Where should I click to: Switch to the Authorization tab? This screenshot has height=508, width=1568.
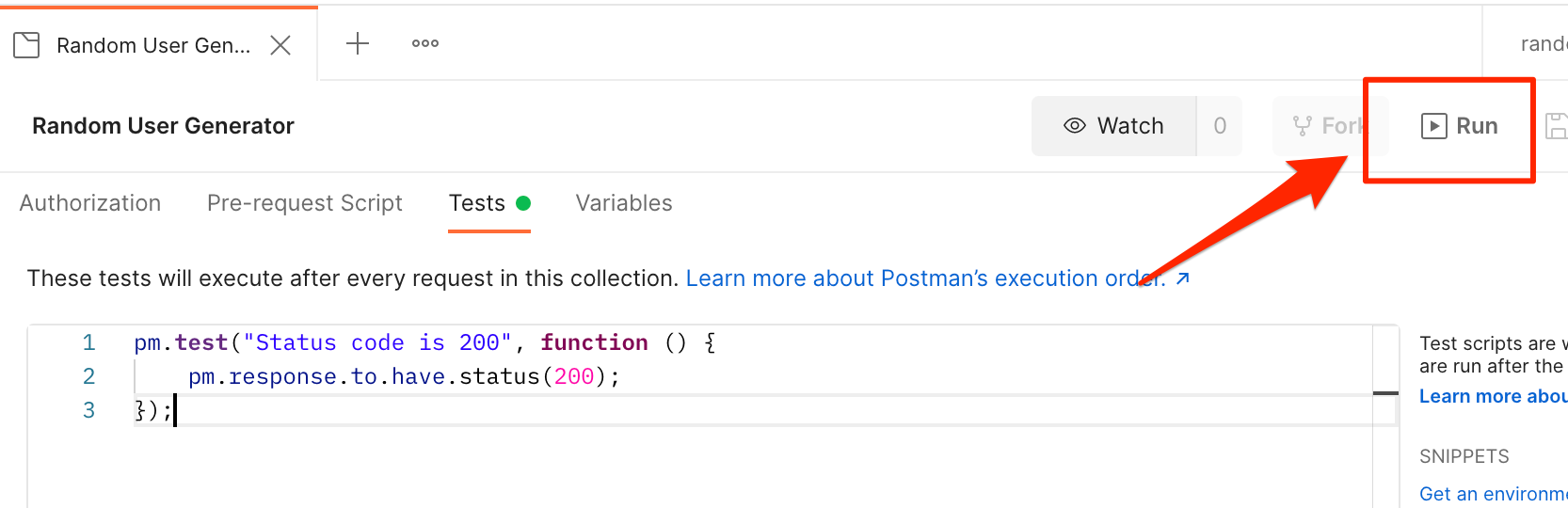click(x=90, y=203)
